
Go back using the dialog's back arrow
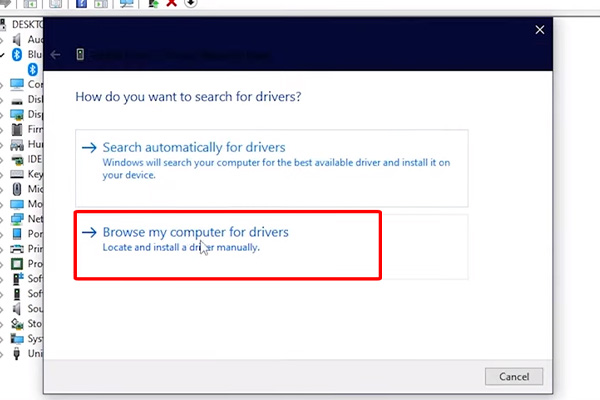tap(55, 55)
